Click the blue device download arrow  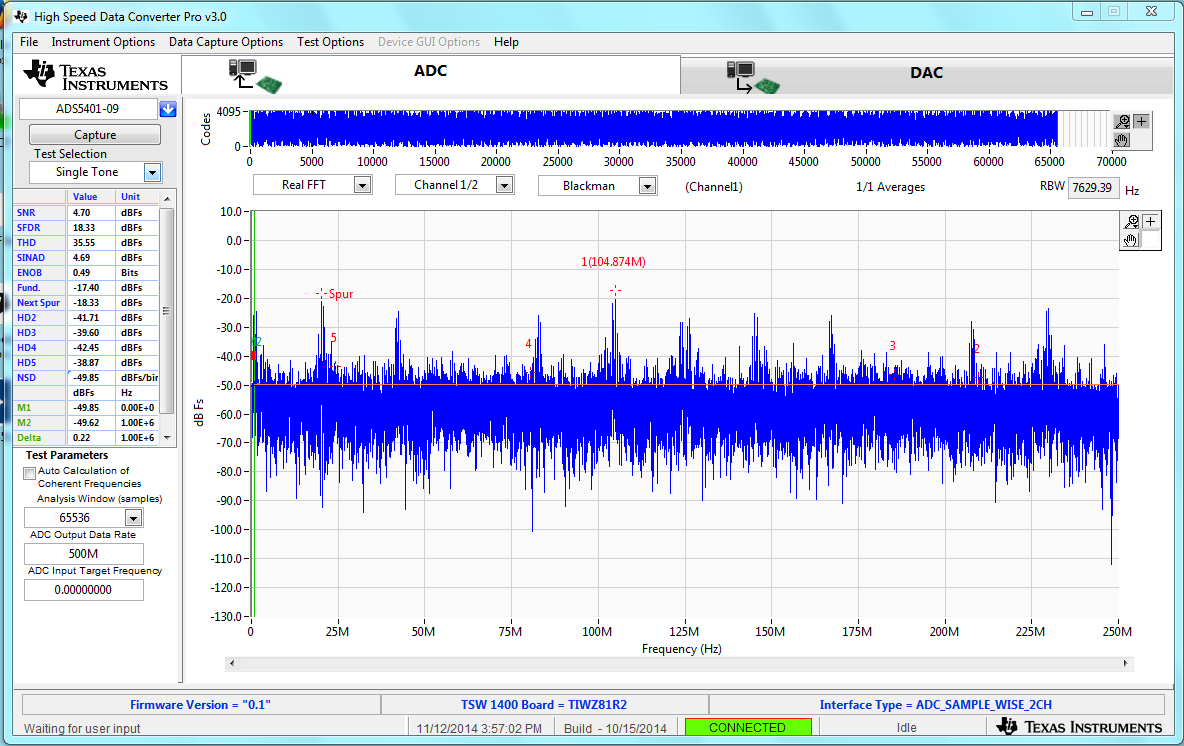(x=168, y=109)
